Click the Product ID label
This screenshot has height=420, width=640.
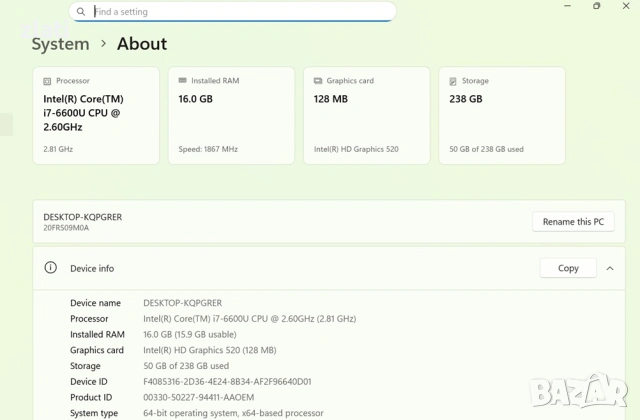(x=91, y=397)
